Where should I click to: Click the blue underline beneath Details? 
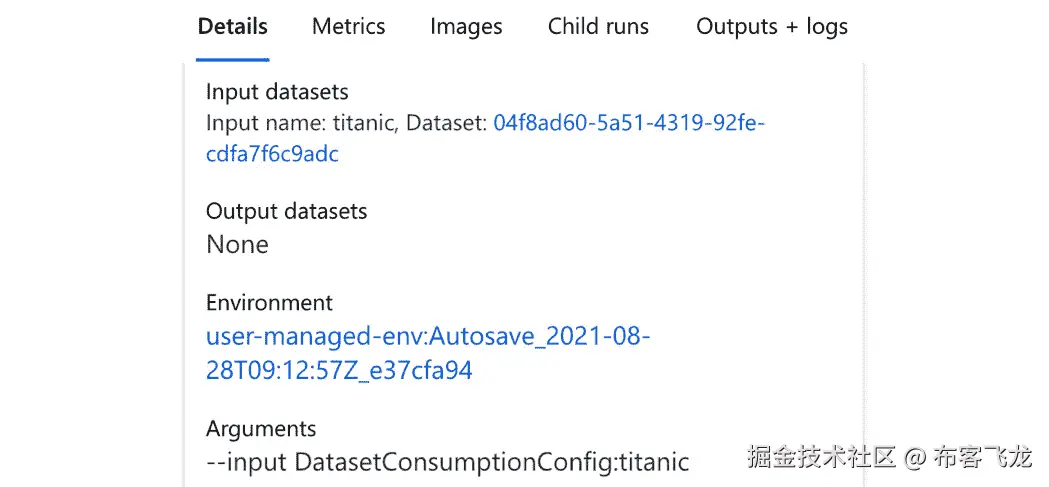click(232, 59)
